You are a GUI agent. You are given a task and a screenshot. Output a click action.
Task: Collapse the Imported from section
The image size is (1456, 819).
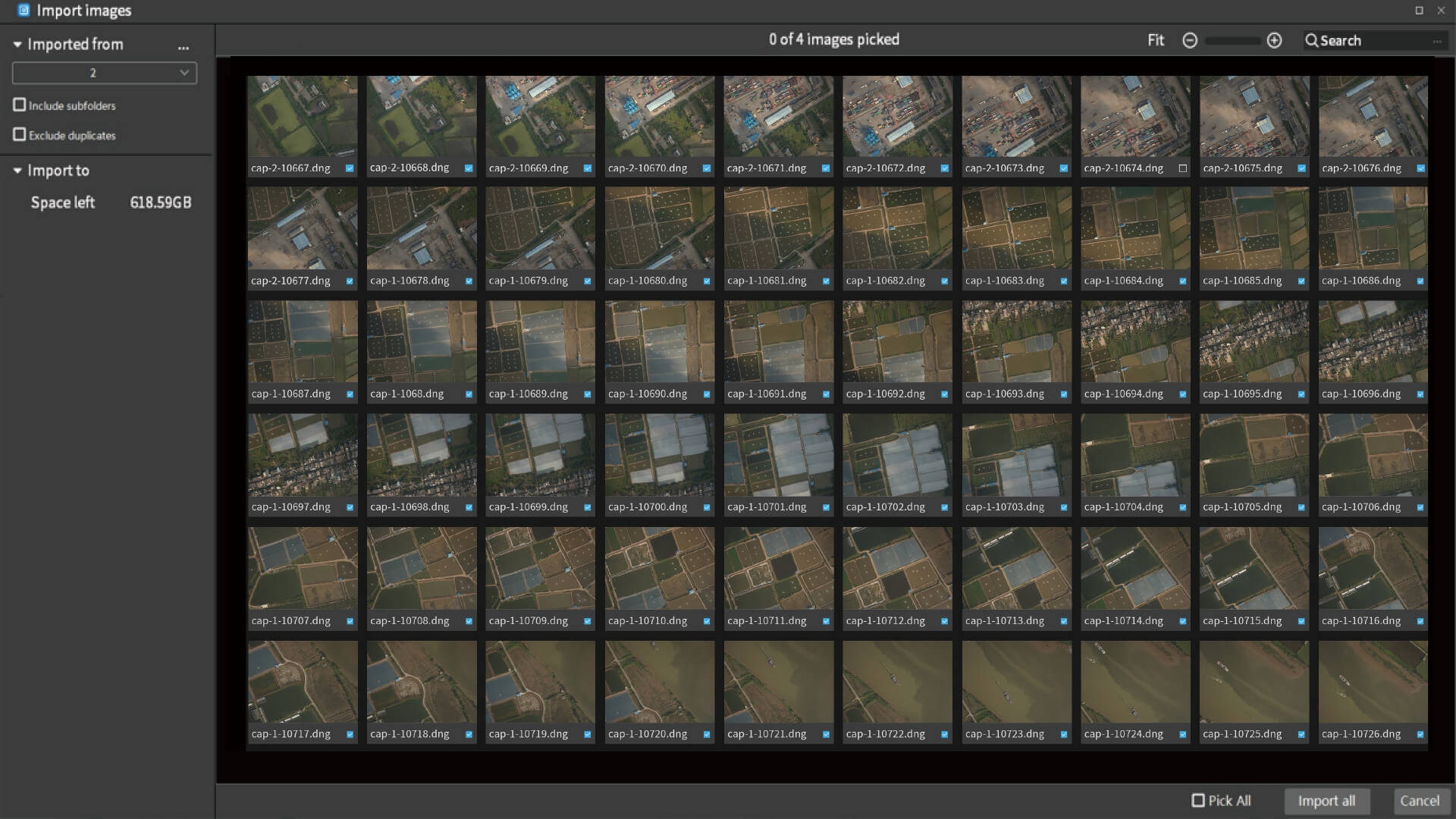point(17,44)
